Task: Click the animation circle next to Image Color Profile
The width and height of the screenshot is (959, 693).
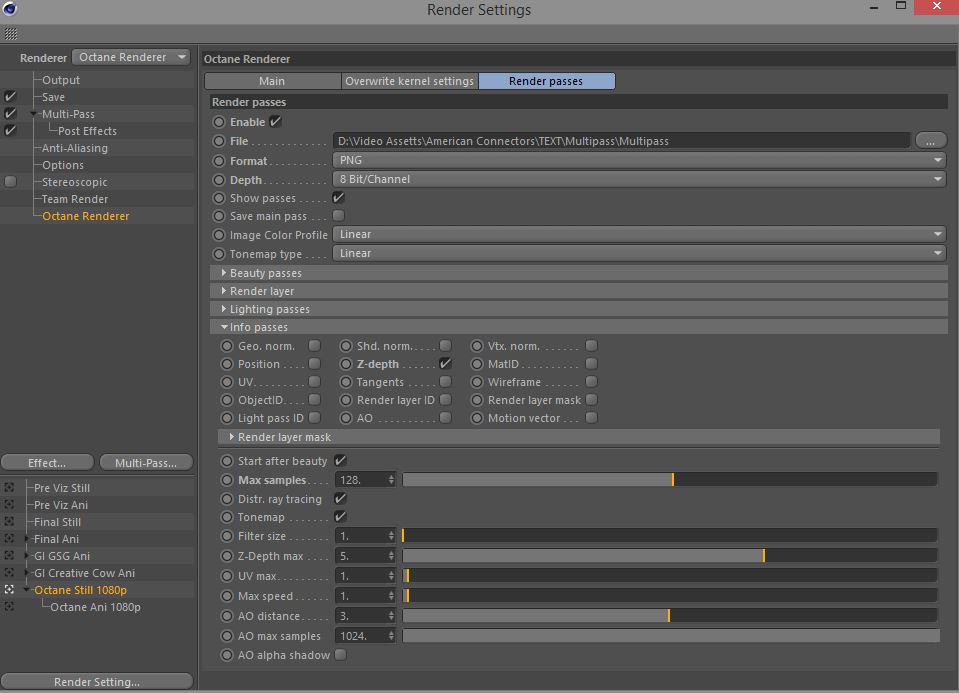Action: pos(219,235)
